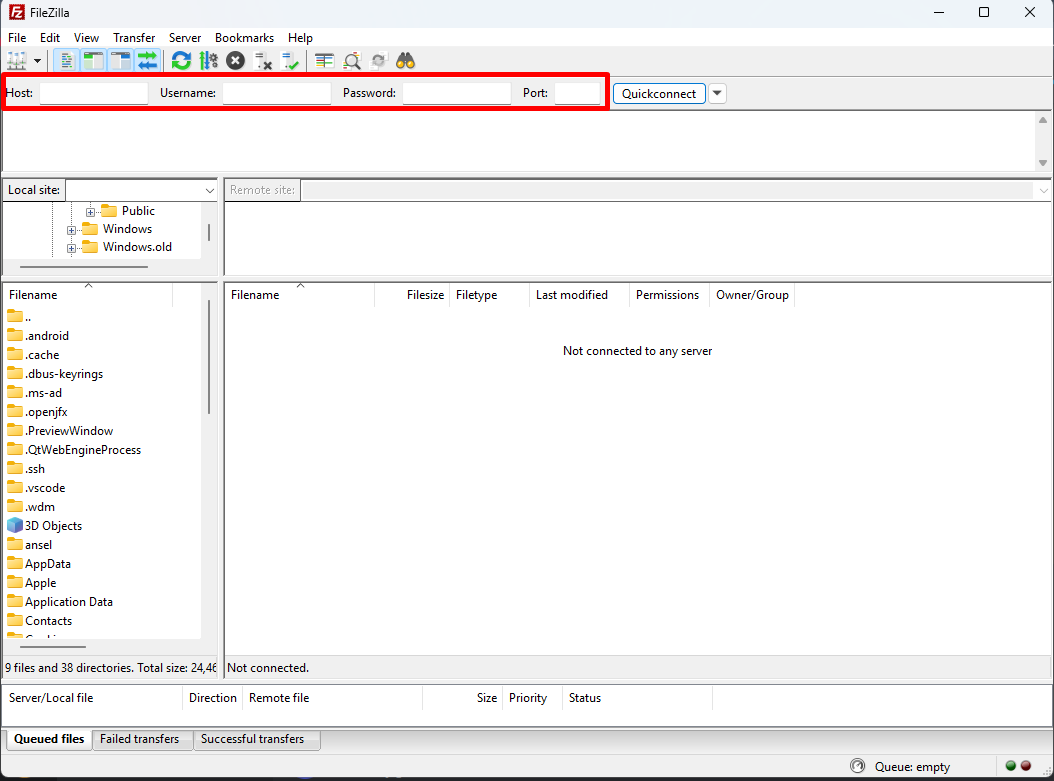
Task: Toggle the message log display
Action: click(x=66, y=60)
